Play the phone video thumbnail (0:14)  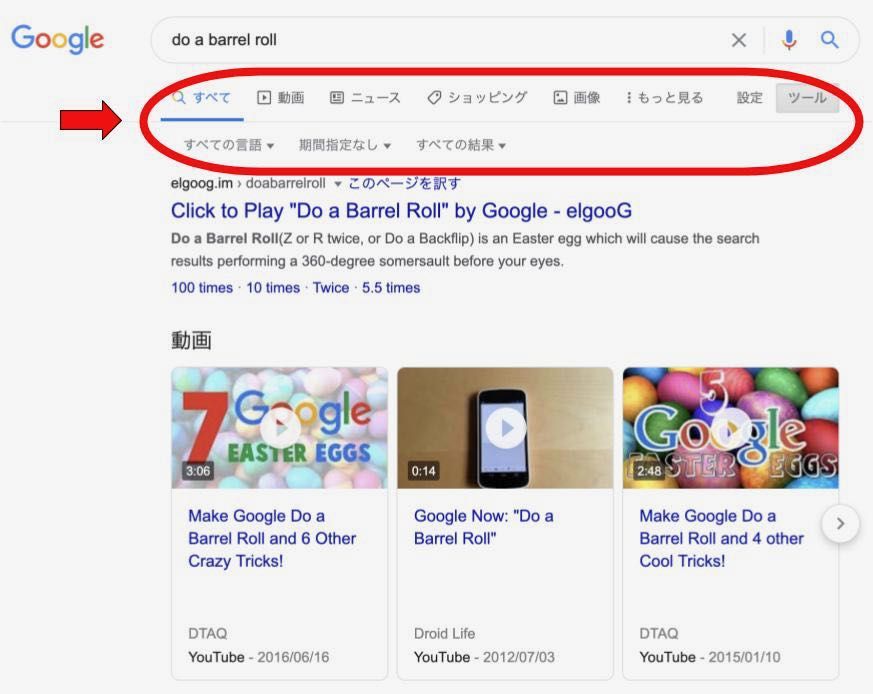tap(505, 428)
